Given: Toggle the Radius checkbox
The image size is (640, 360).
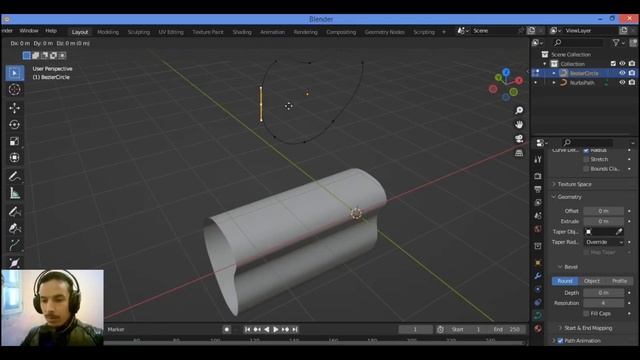Looking at the screenshot, I should pos(587,150).
